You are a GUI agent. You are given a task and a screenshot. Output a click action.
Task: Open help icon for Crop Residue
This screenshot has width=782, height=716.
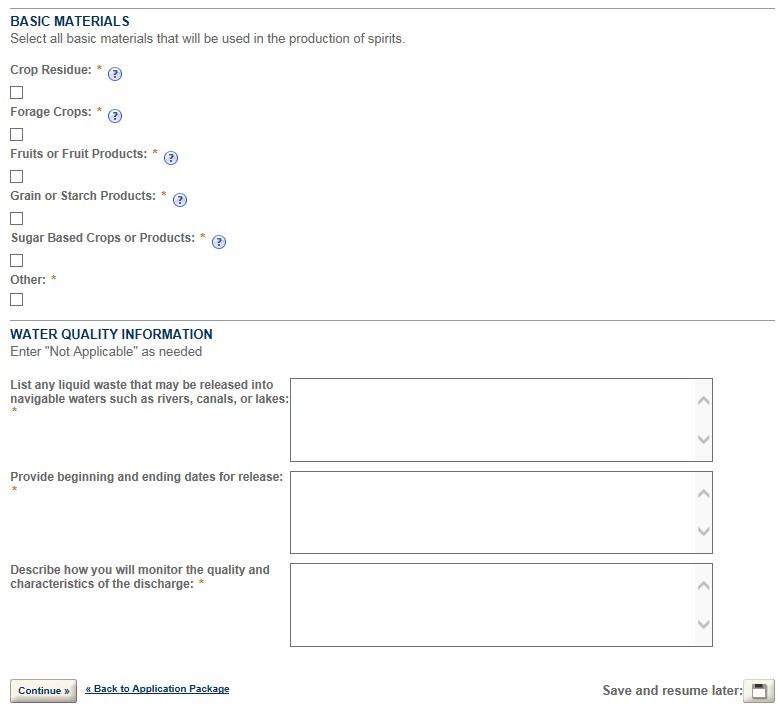point(115,74)
